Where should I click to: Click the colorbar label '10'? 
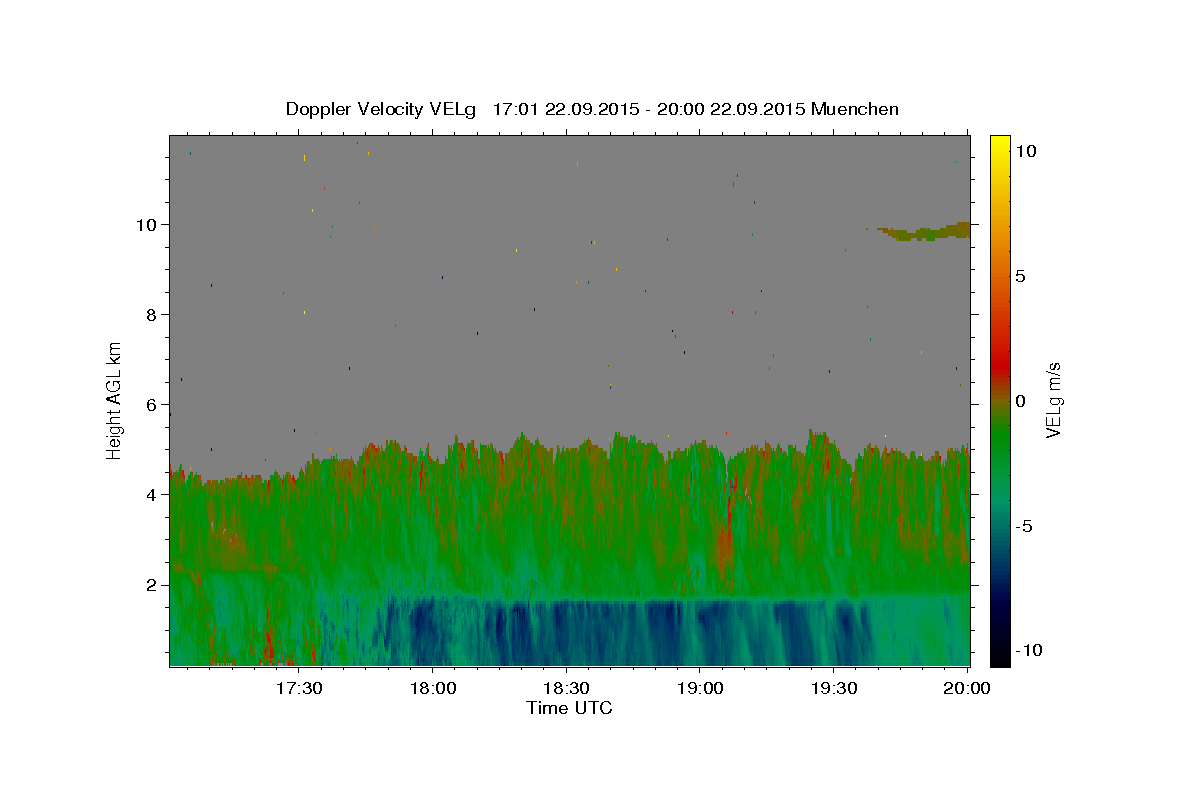tap(1026, 150)
